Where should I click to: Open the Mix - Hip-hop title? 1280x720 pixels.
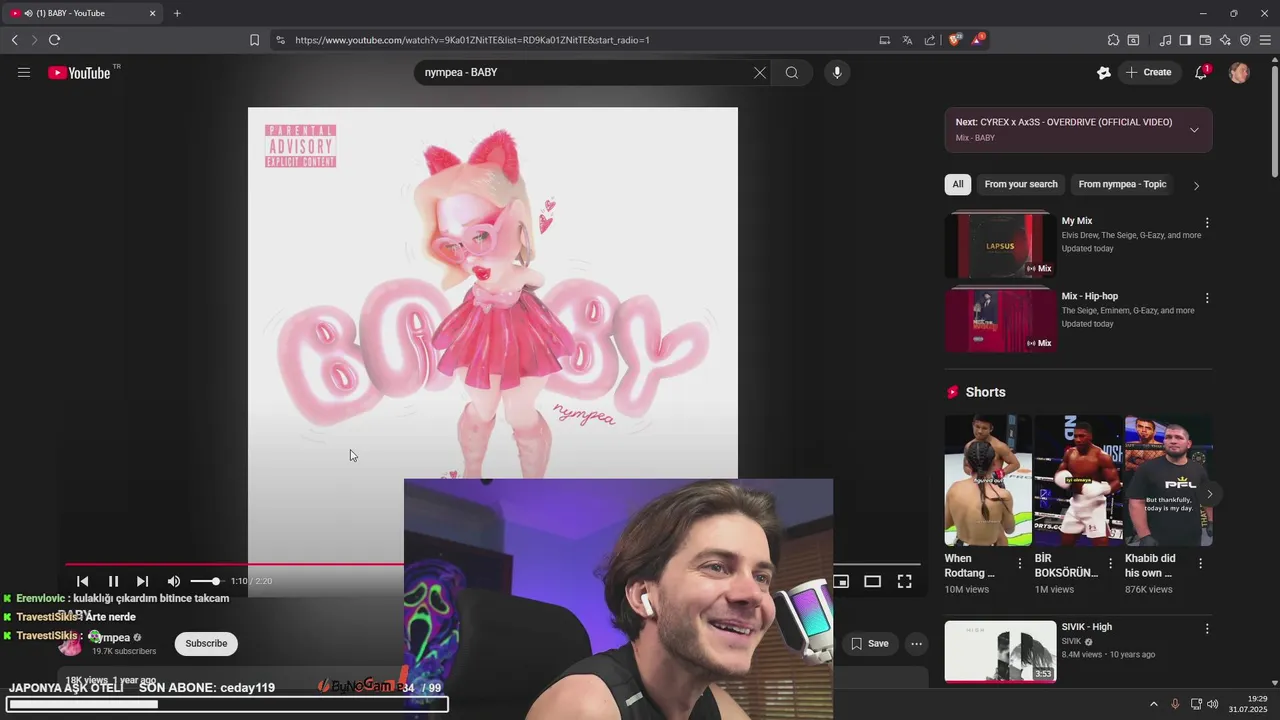coord(1090,296)
